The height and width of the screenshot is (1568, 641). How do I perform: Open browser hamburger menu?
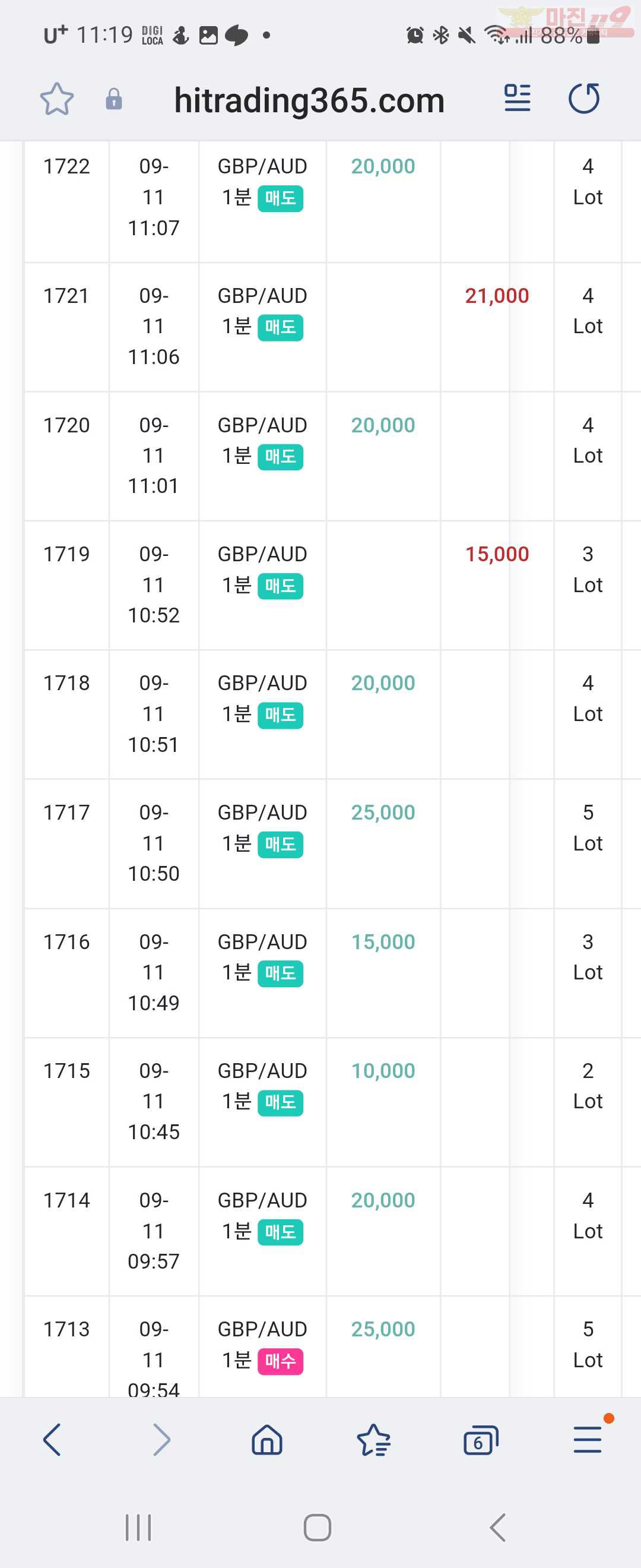(588, 1440)
